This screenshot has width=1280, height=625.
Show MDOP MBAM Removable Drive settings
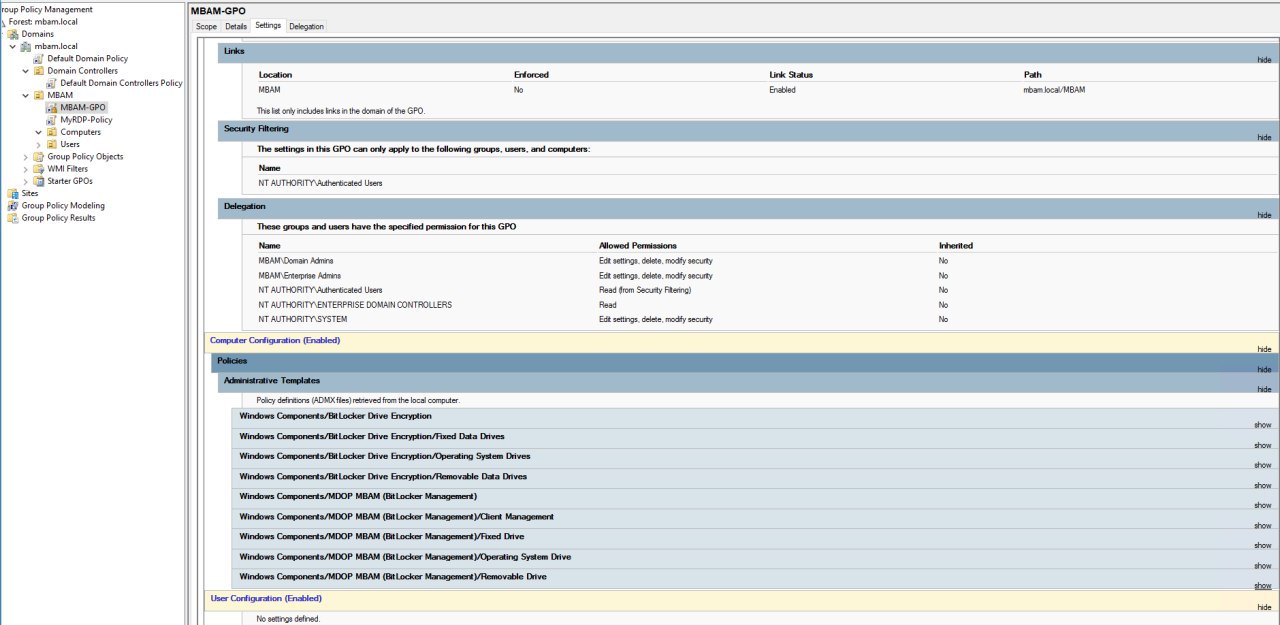[1263, 586]
